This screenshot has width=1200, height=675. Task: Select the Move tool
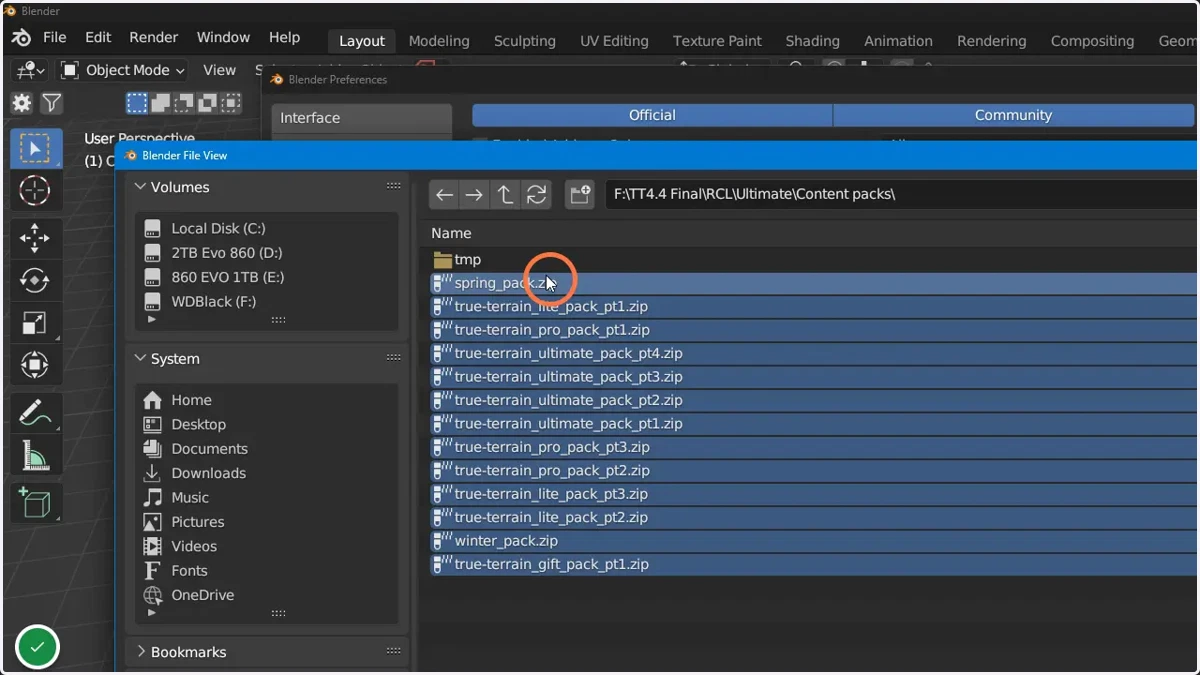(35, 238)
